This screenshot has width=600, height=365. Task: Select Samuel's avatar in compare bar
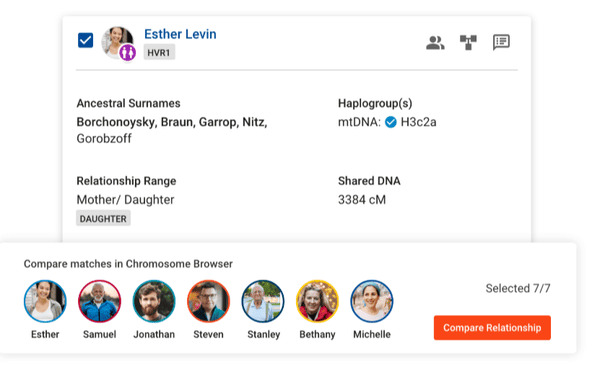tap(99, 301)
